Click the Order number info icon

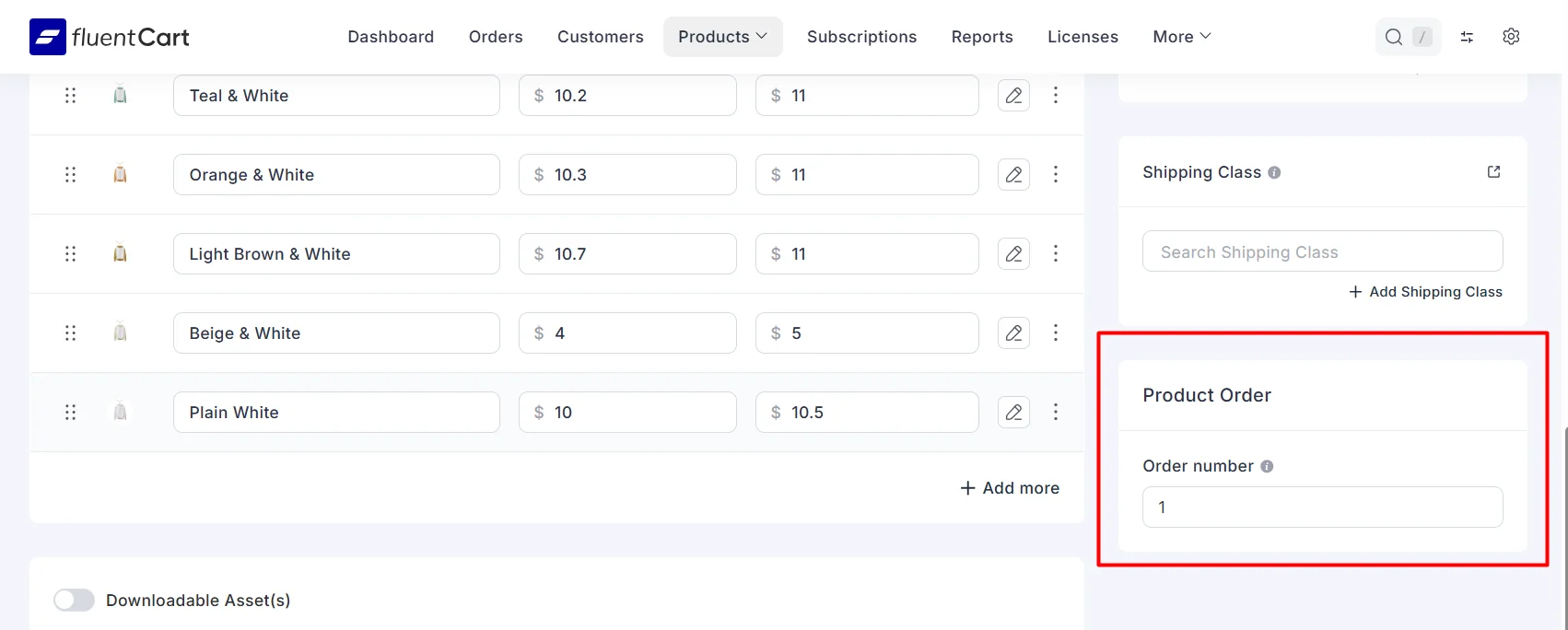tap(1267, 466)
